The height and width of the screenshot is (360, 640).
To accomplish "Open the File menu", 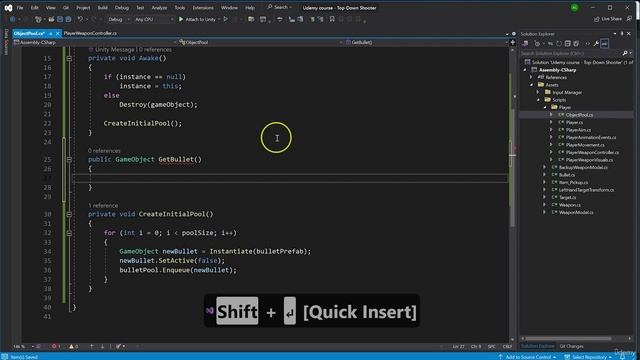I will coord(20,8).
